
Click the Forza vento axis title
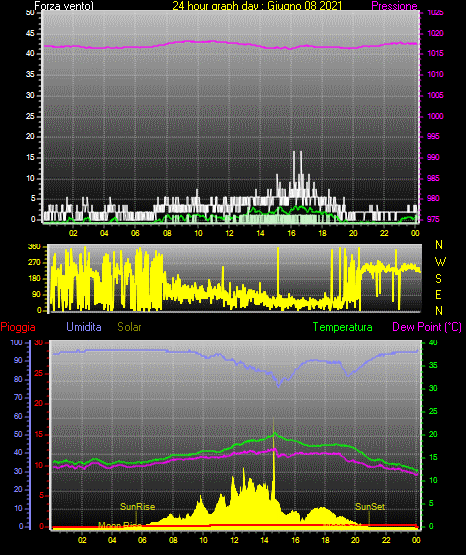[64, 6]
